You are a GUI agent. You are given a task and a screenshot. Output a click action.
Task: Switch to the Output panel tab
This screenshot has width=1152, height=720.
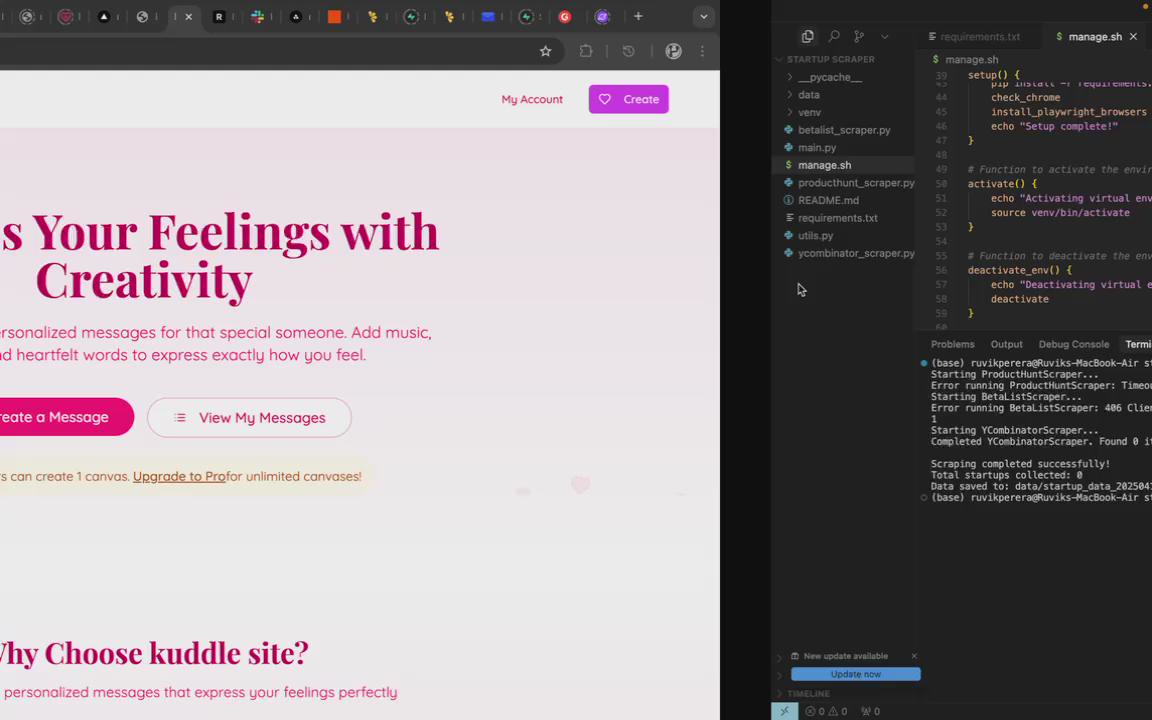pos(1006,344)
